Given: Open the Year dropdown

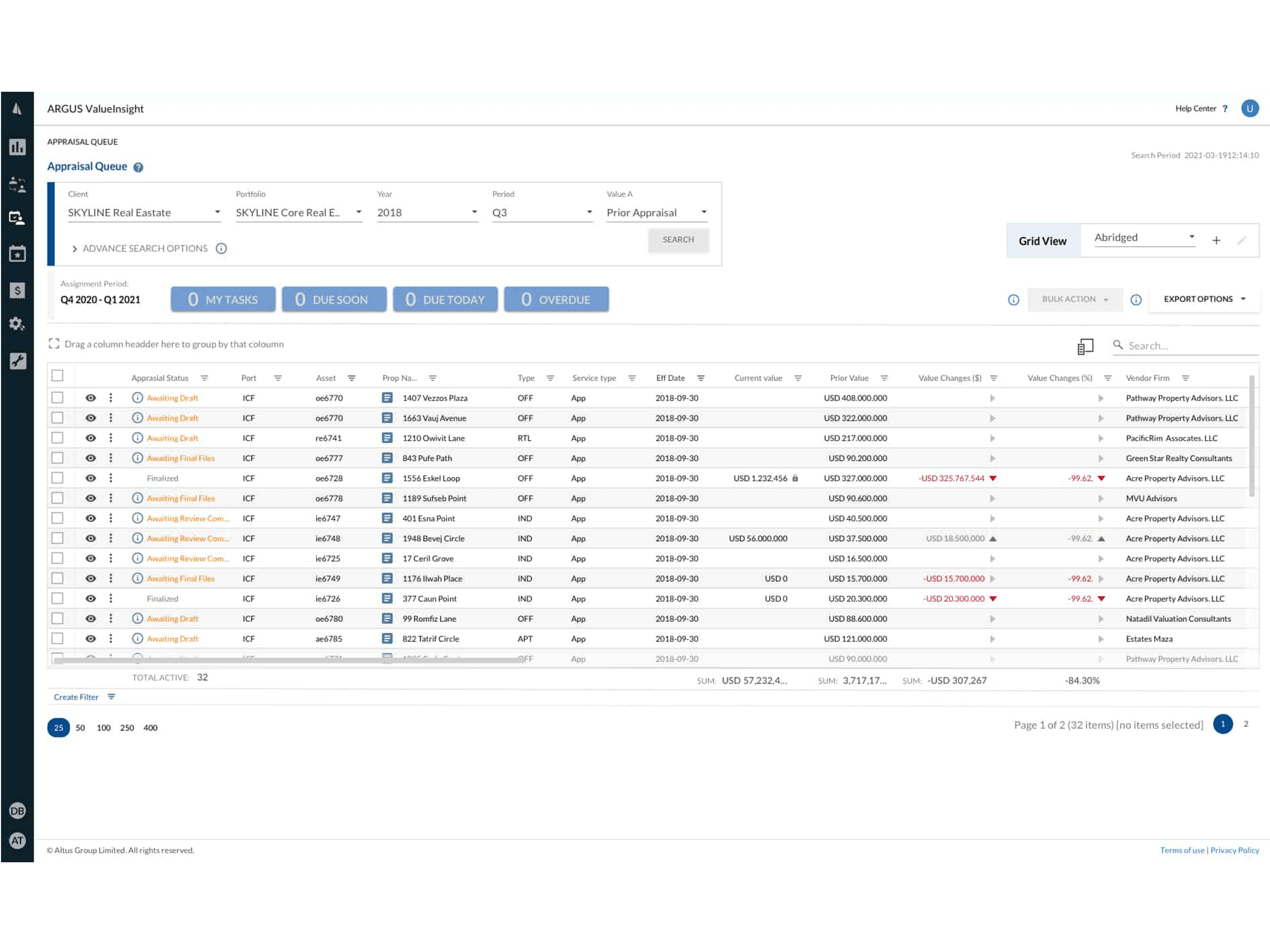Looking at the screenshot, I should click(x=428, y=213).
